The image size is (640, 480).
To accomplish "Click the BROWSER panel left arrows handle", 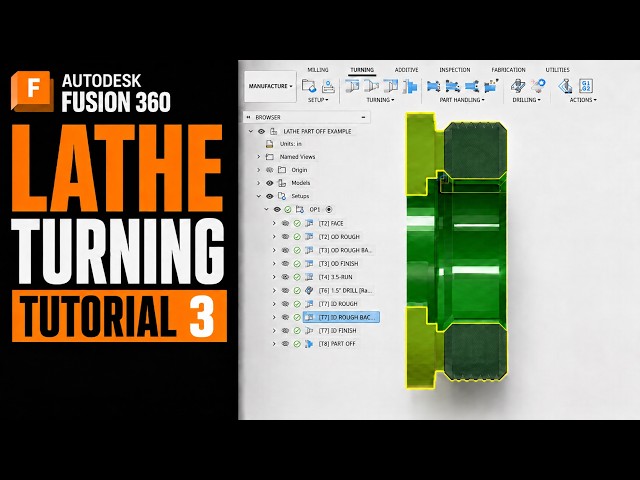I will pos(248,117).
